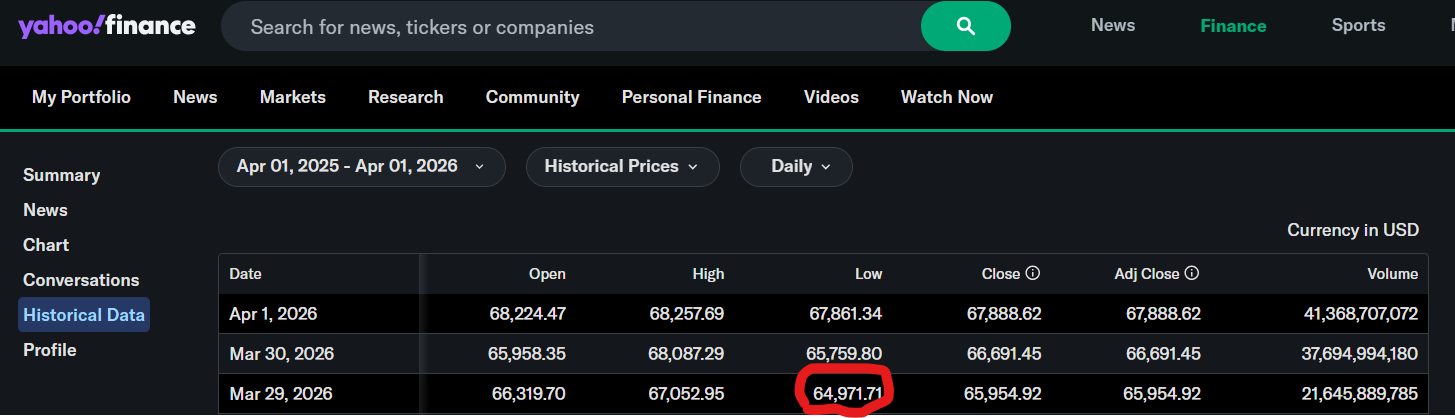This screenshot has width=1455, height=418.
Task: Select Personal Finance in navigation bar
Action: click(x=691, y=97)
